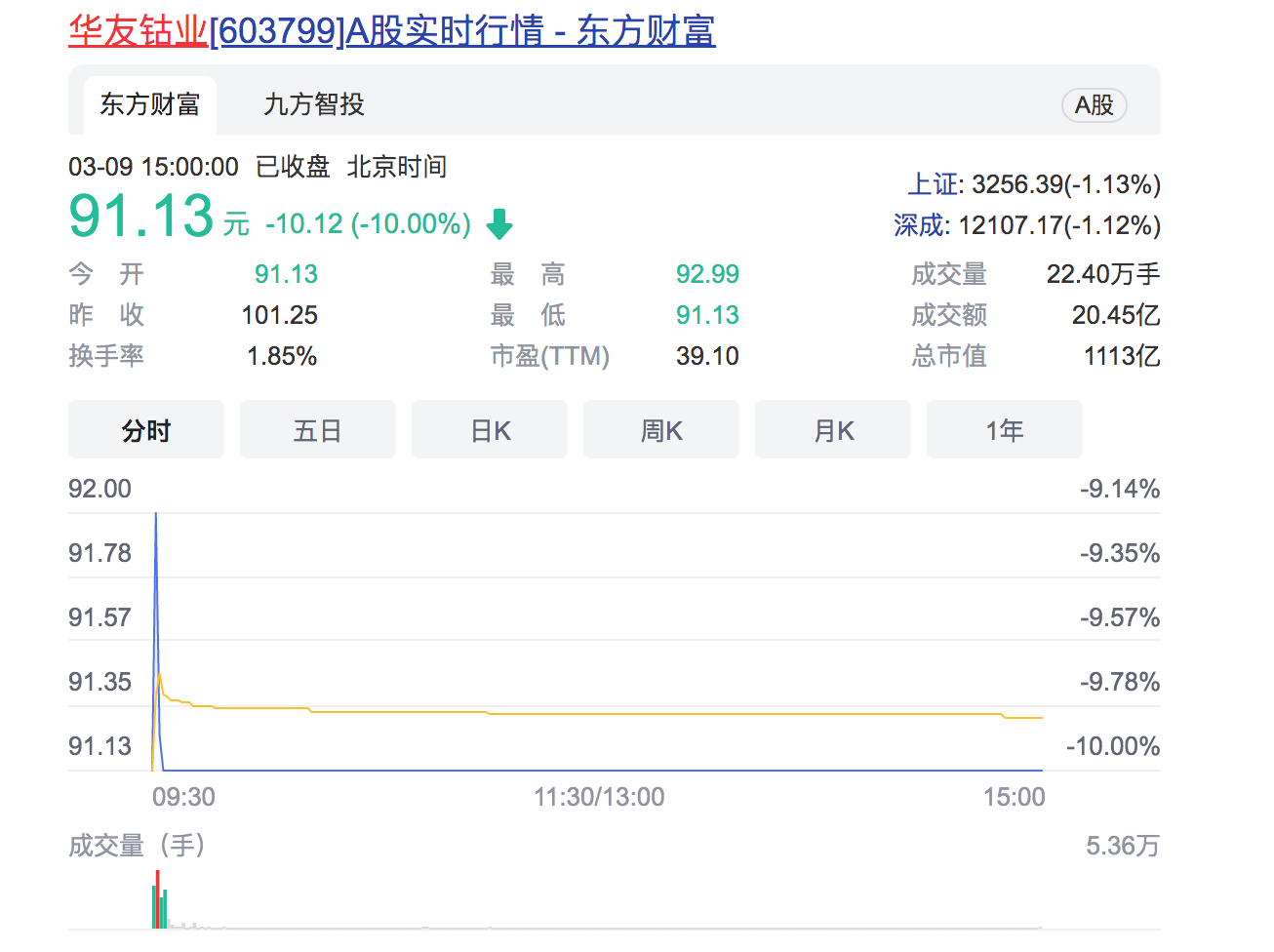Image resolution: width=1274 pixels, height=952 pixels.
Task: Click the 换手率 value 1.85%
Action: click(282, 356)
